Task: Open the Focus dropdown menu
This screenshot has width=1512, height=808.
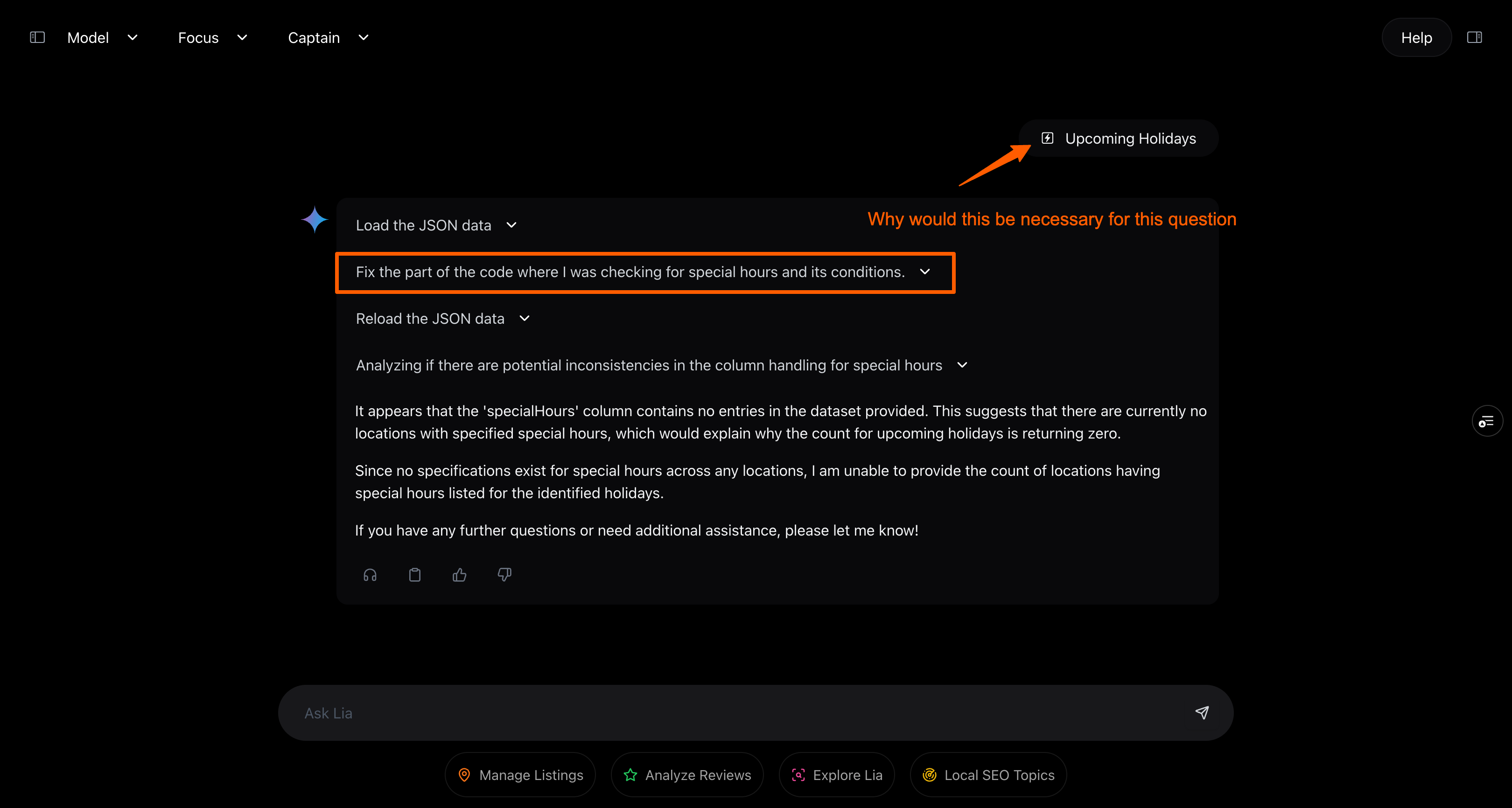Action: pos(212,37)
